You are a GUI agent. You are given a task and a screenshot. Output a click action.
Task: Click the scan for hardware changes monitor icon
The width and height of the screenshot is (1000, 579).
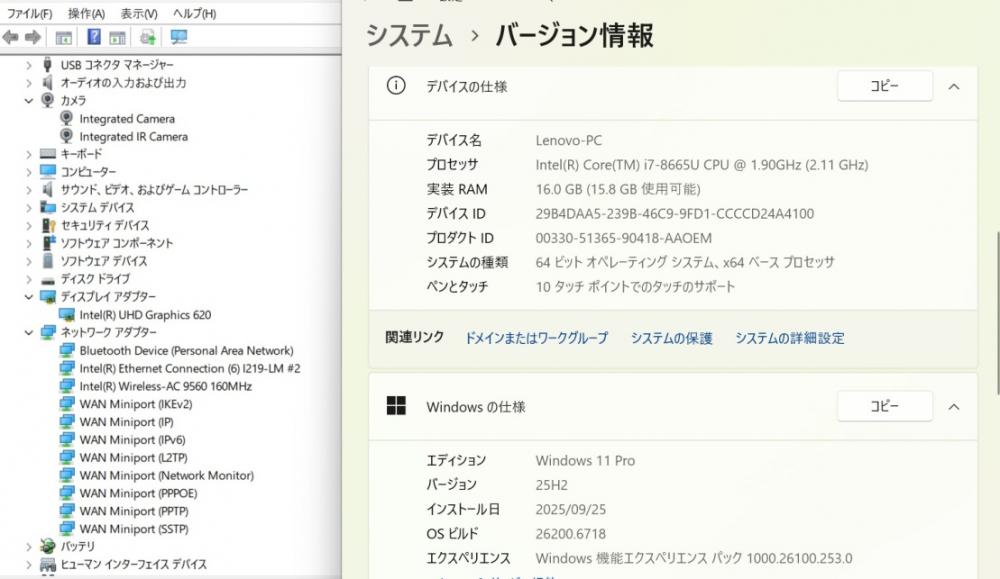pos(179,37)
